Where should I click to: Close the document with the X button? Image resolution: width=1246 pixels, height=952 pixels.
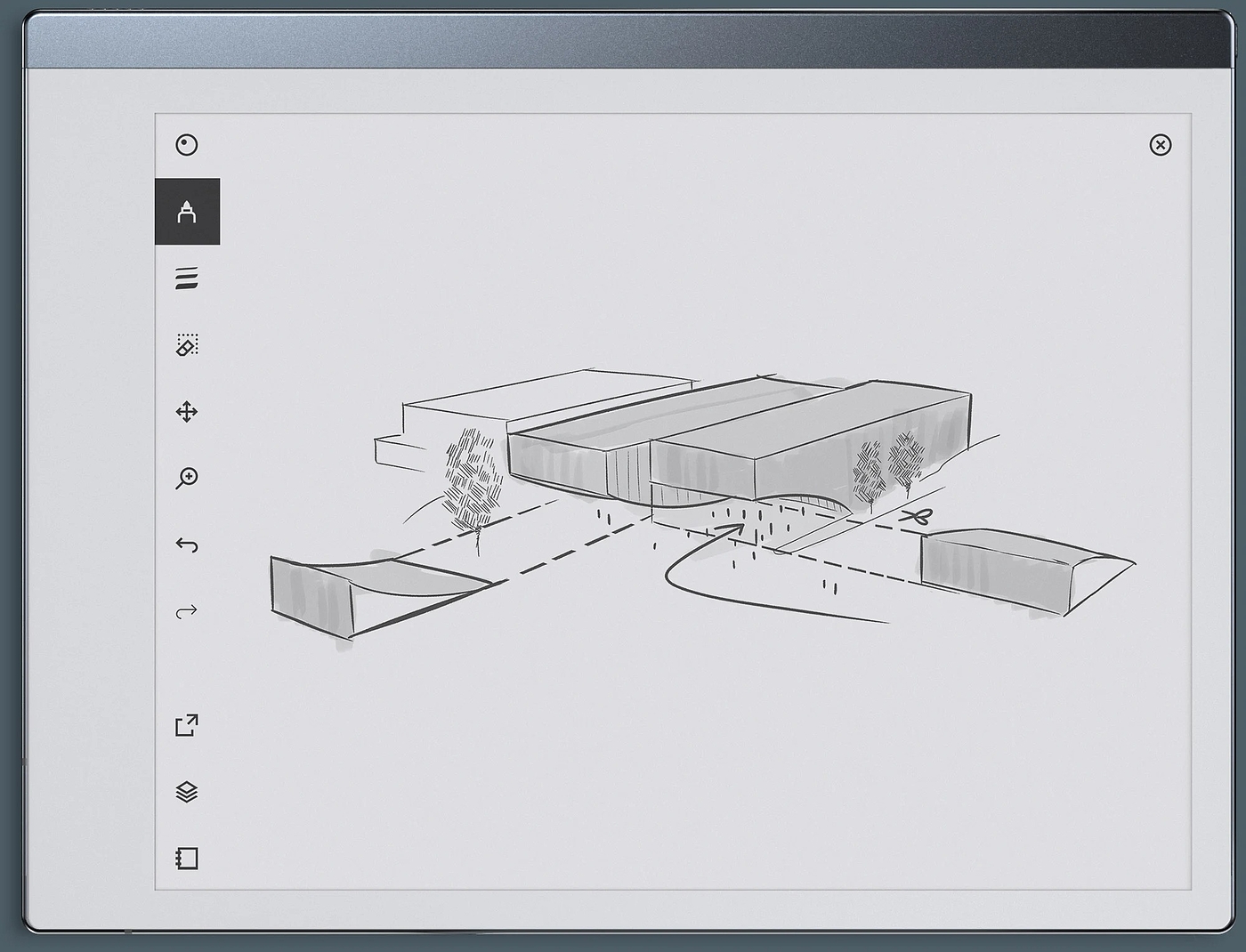pyautogui.click(x=1161, y=145)
